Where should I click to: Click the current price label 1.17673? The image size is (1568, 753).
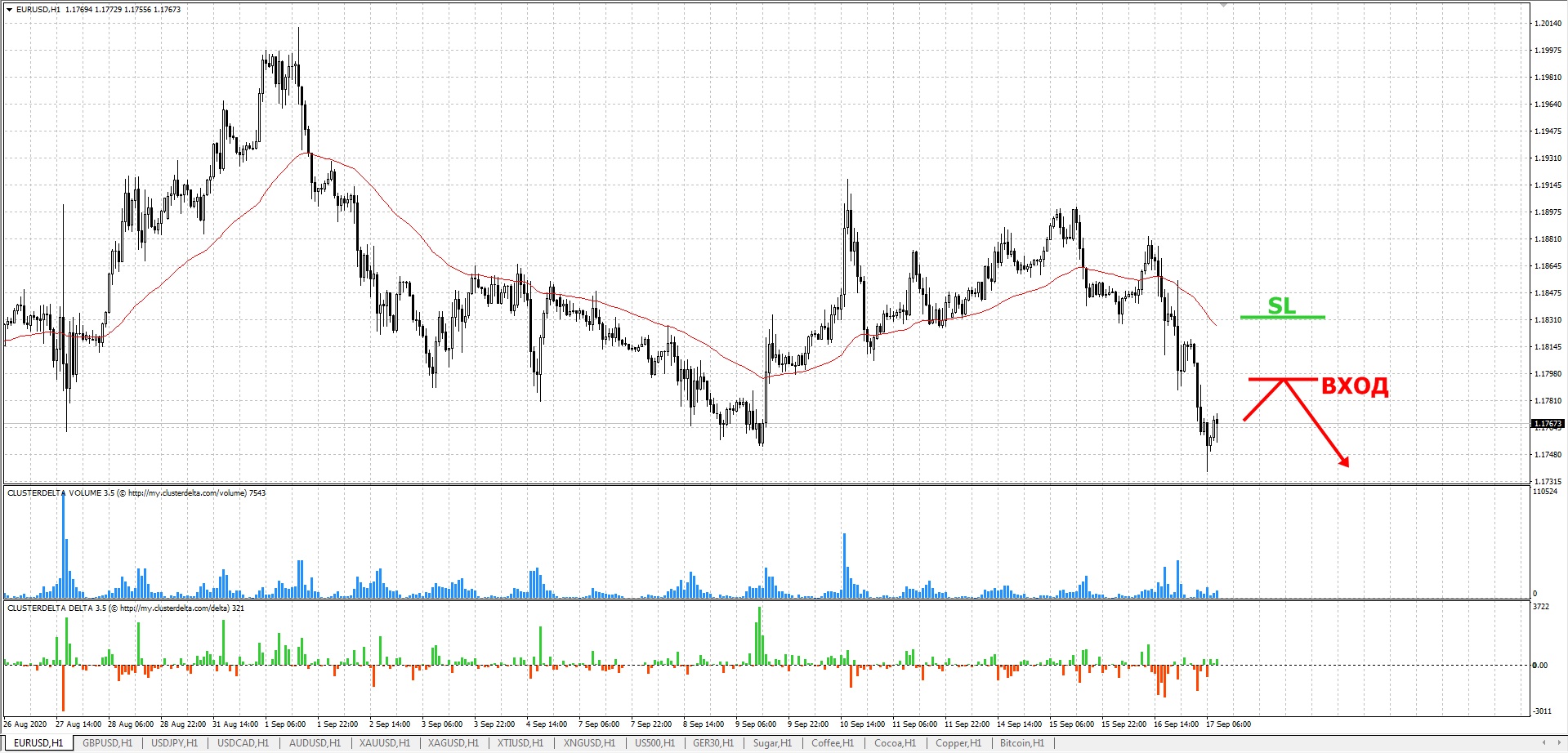pyautogui.click(x=1546, y=424)
